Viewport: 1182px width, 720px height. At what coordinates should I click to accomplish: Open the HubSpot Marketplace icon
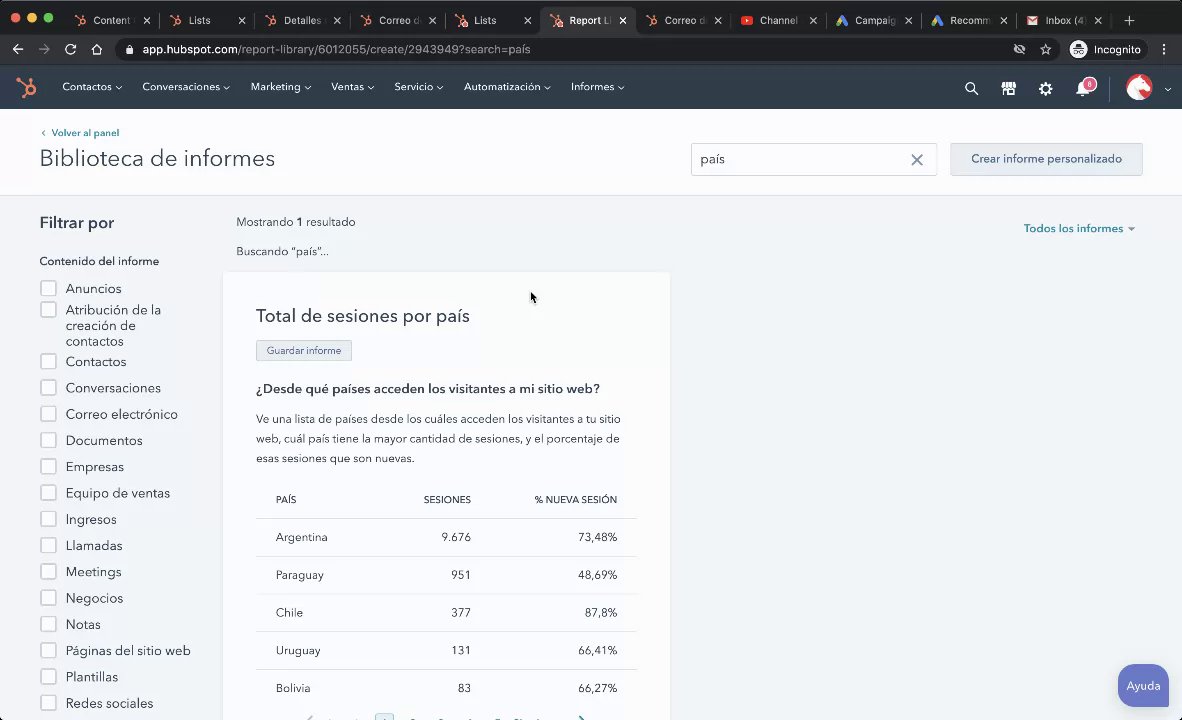pyautogui.click(x=1008, y=88)
